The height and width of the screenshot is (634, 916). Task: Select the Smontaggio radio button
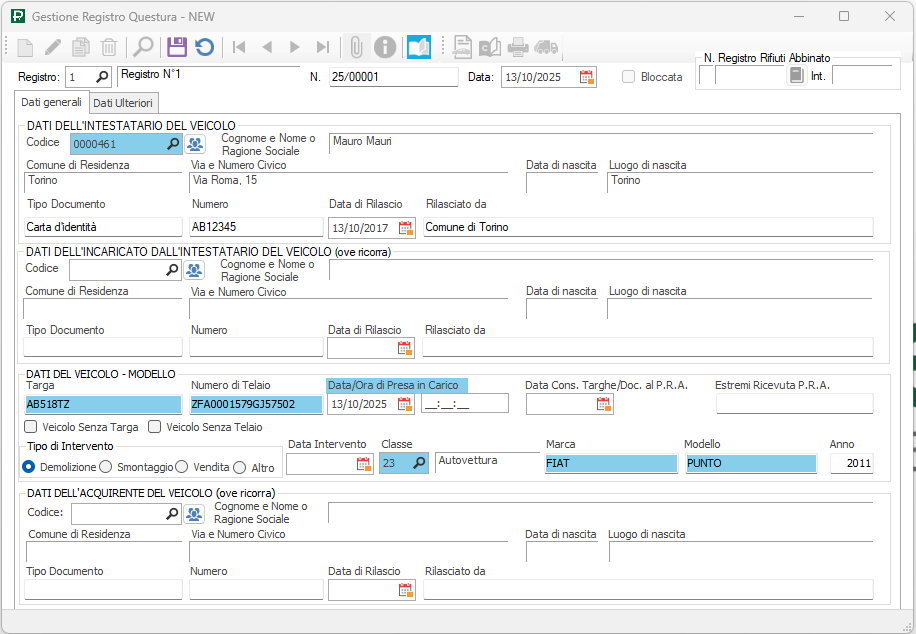click(106, 467)
